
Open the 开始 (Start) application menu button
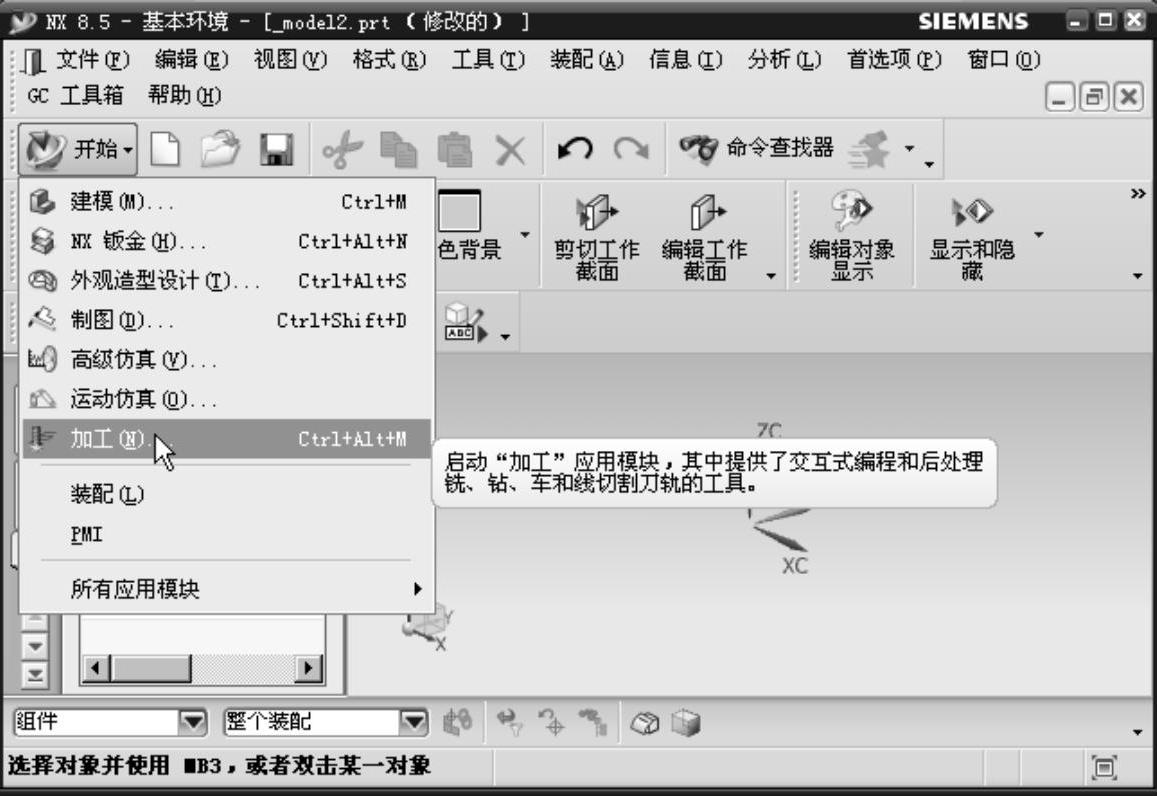pos(77,149)
